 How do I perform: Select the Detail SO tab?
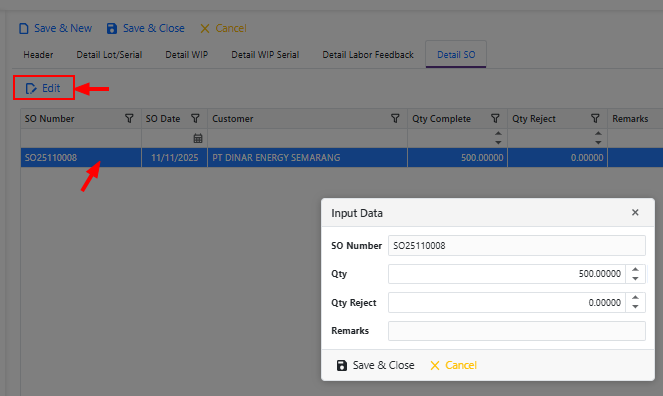tap(456, 55)
